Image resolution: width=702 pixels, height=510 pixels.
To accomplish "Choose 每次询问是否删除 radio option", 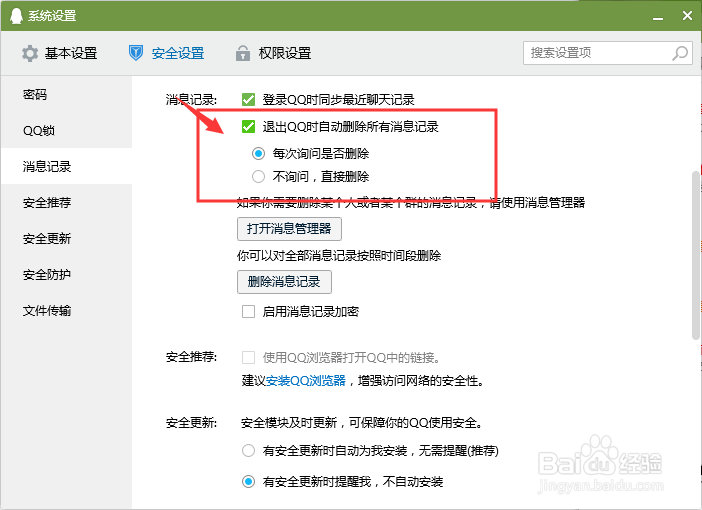I will pos(258,154).
